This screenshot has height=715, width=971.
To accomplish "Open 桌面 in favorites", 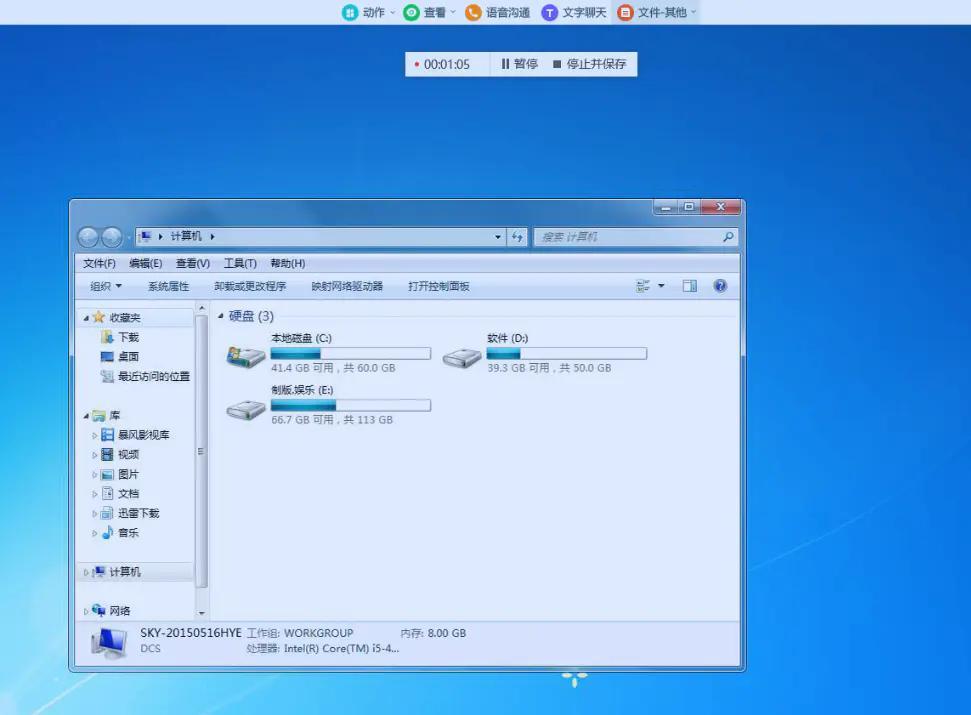I will pos(128,357).
